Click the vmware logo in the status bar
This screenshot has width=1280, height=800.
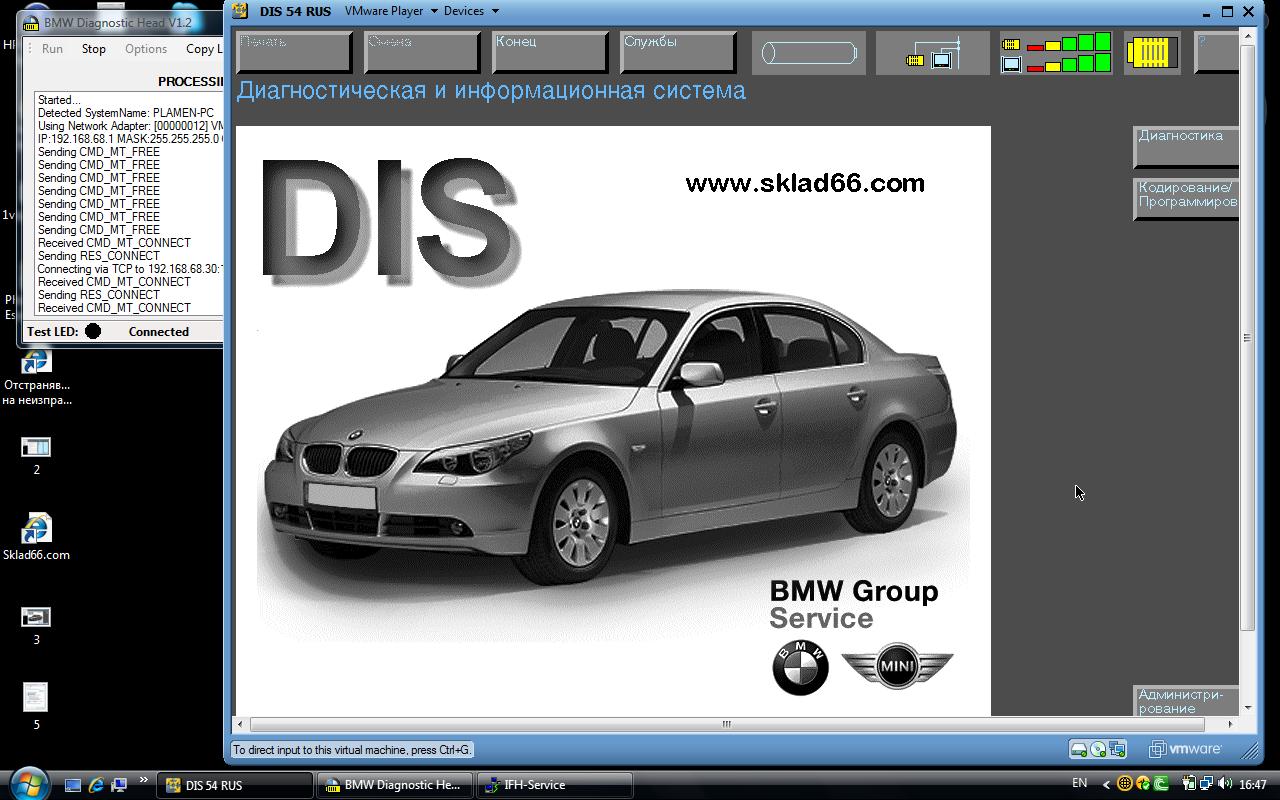[1185, 749]
